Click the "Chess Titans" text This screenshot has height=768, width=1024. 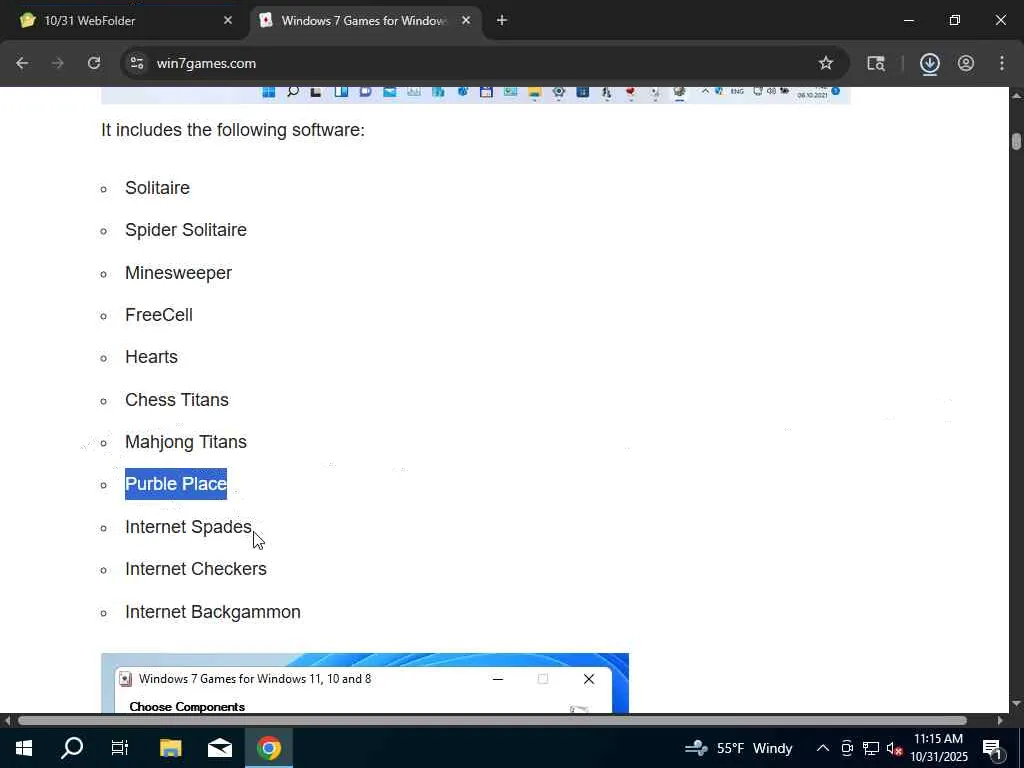click(177, 400)
